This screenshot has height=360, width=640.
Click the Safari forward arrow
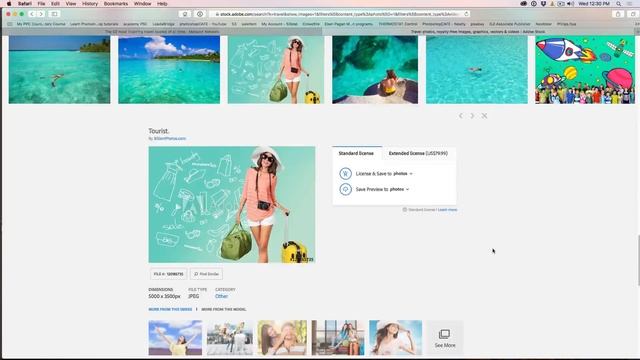[x=41, y=14]
